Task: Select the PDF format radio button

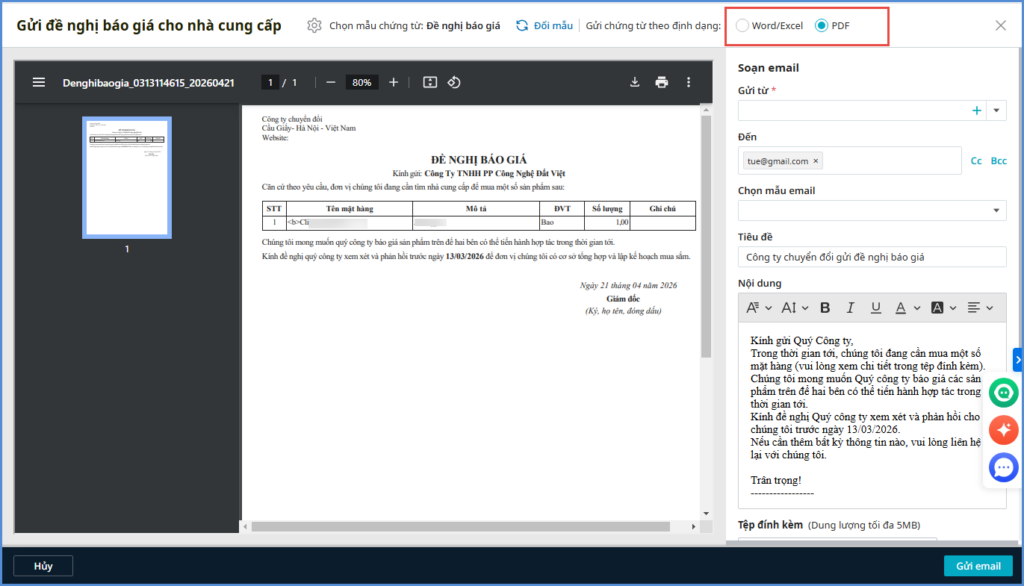Action: click(x=822, y=25)
